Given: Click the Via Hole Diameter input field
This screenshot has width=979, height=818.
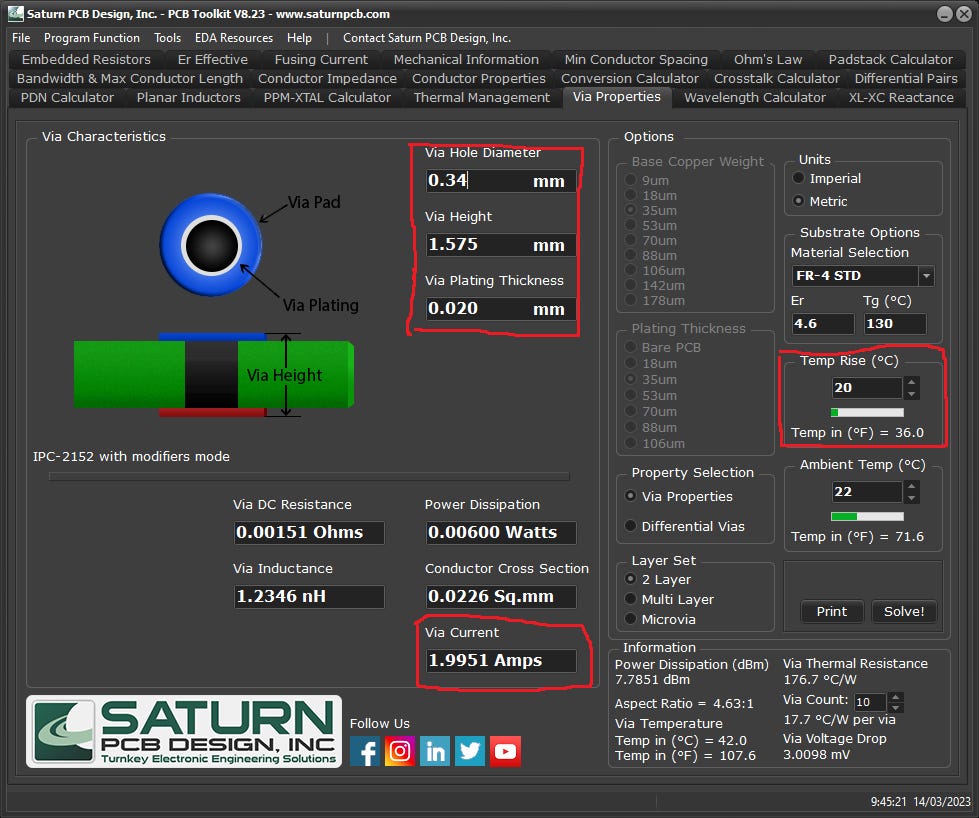Looking at the screenshot, I should pos(501,180).
